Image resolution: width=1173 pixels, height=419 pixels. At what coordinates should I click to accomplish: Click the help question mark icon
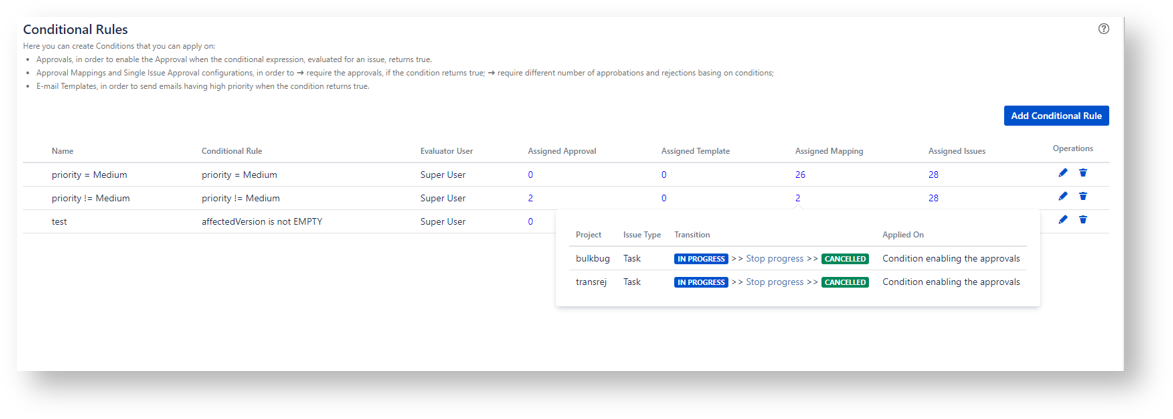pos(1103,29)
